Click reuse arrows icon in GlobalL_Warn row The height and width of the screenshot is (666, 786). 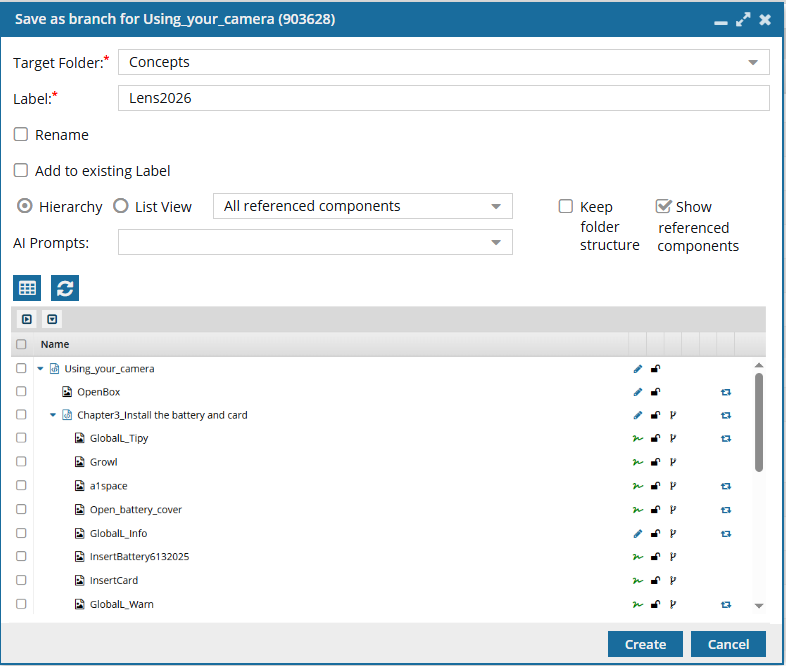tap(726, 604)
